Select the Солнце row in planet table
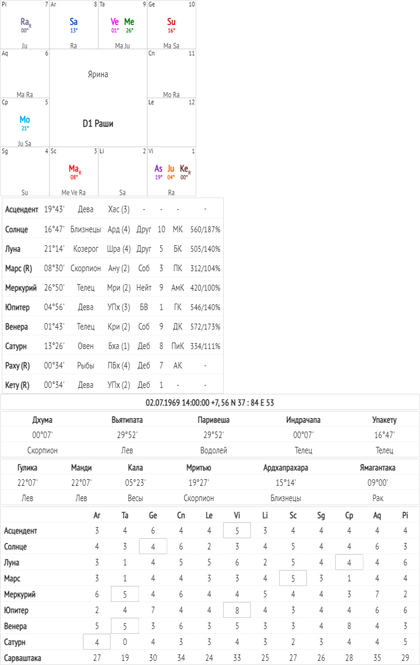This screenshot has height=665, width=420. (112, 229)
